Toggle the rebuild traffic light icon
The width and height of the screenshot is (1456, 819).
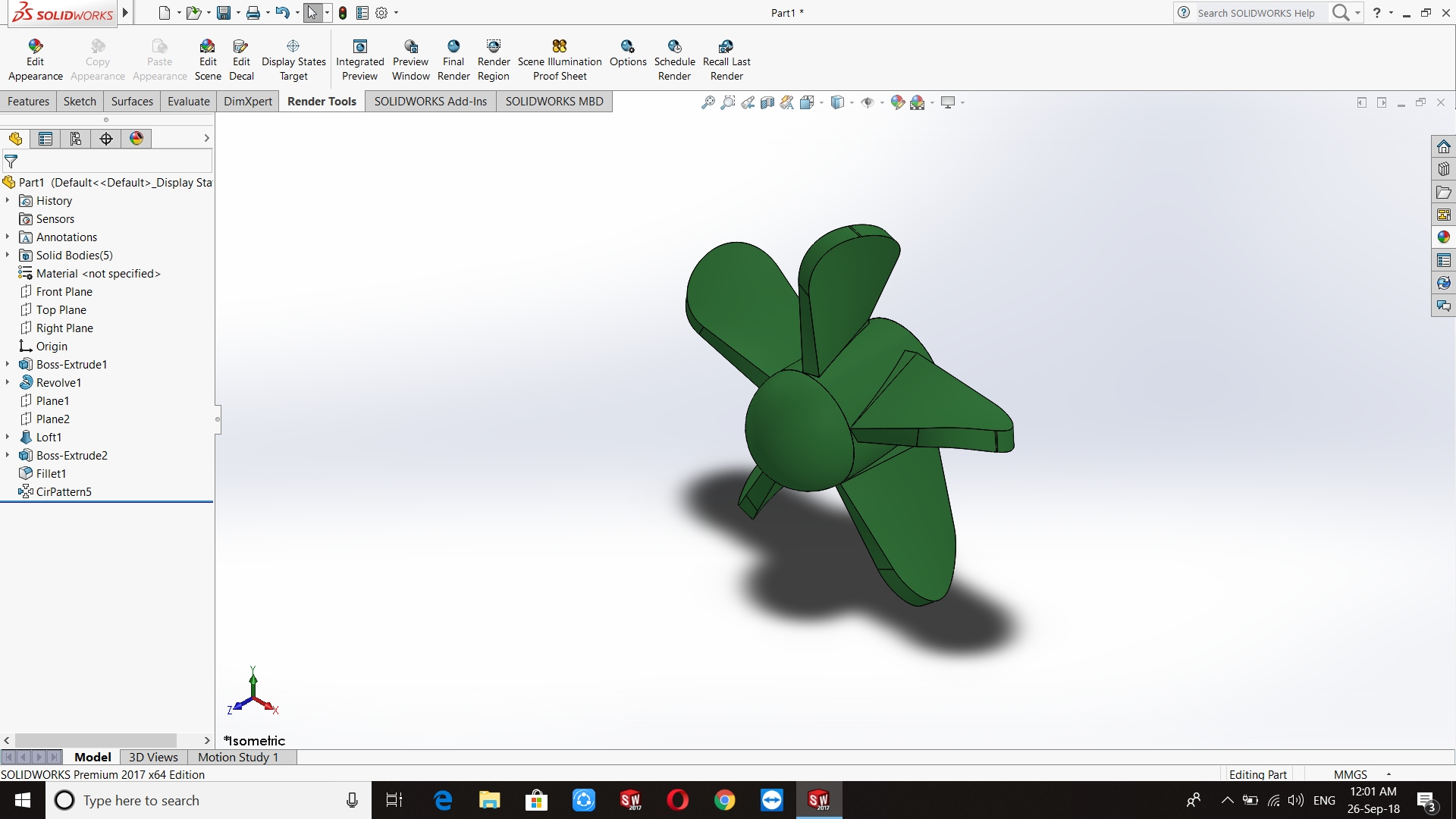[343, 13]
